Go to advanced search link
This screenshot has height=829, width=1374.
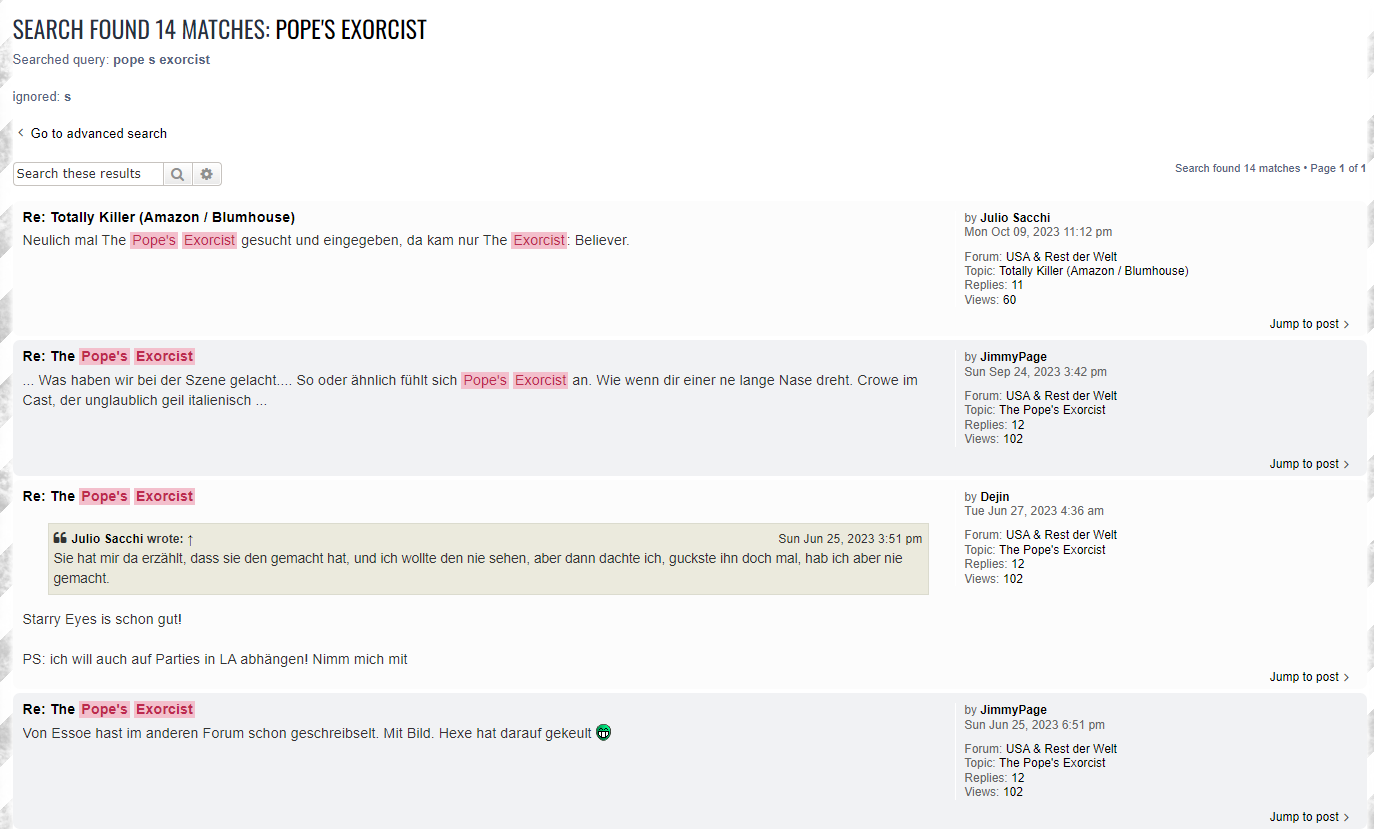[x=98, y=133]
